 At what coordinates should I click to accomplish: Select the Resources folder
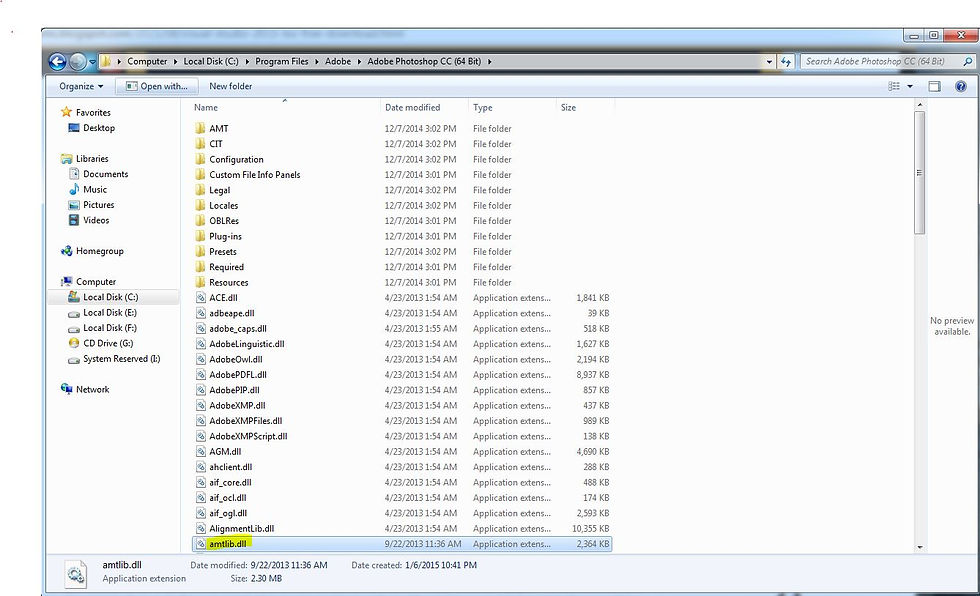(x=228, y=282)
